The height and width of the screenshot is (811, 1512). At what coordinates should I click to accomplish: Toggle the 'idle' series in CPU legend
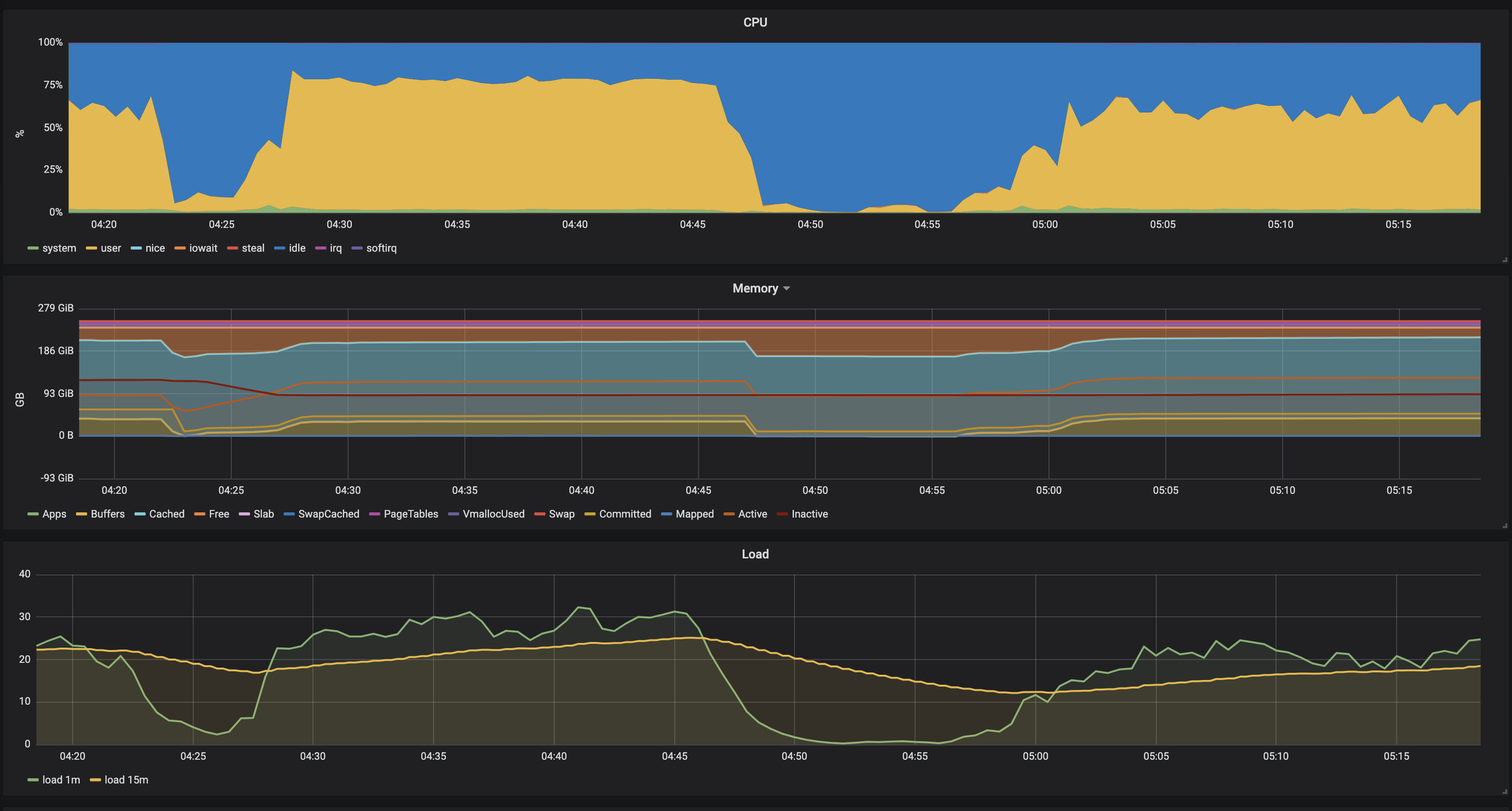[297, 248]
